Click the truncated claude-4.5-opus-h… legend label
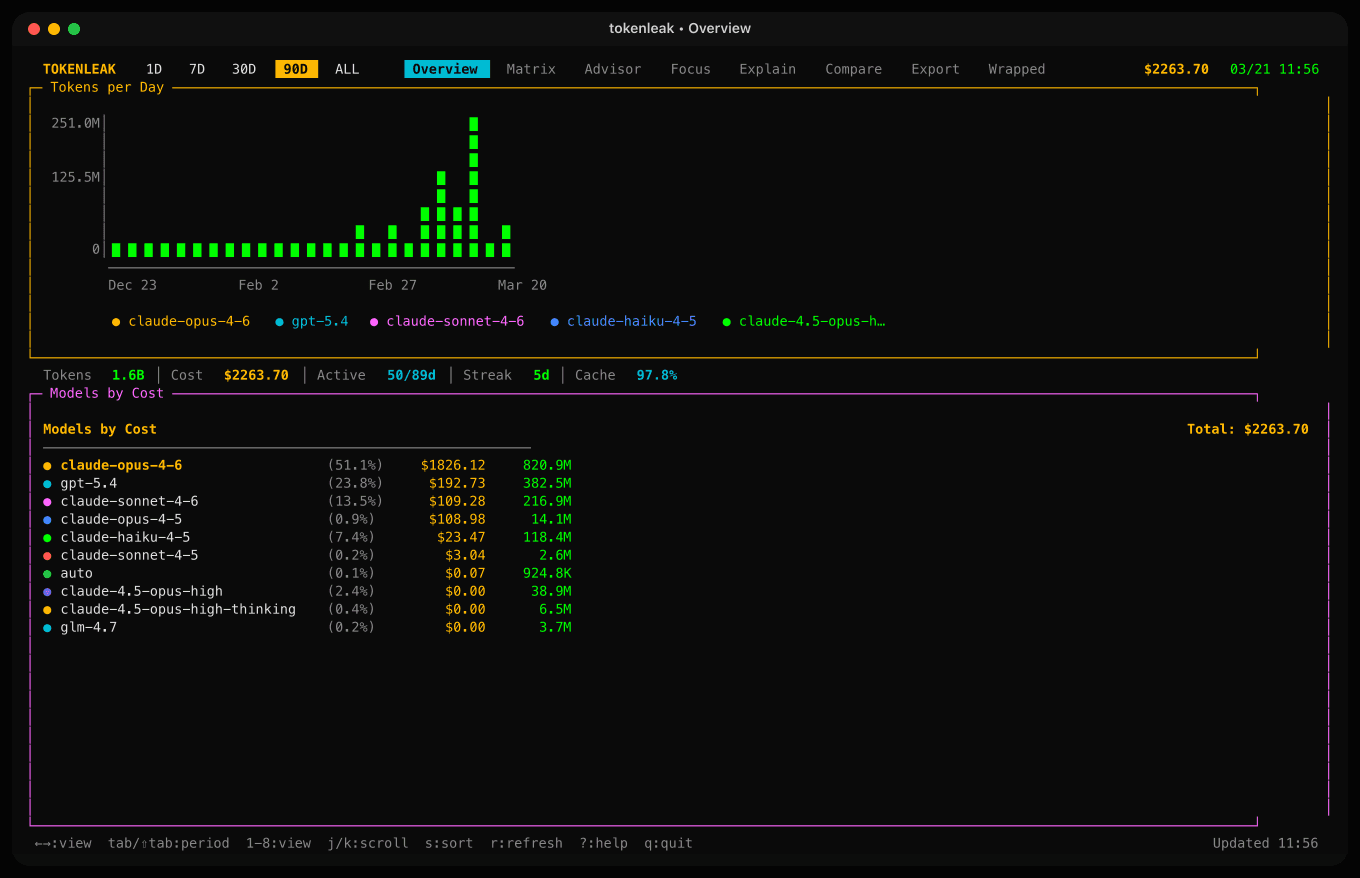This screenshot has height=878, width=1360. point(812,321)
